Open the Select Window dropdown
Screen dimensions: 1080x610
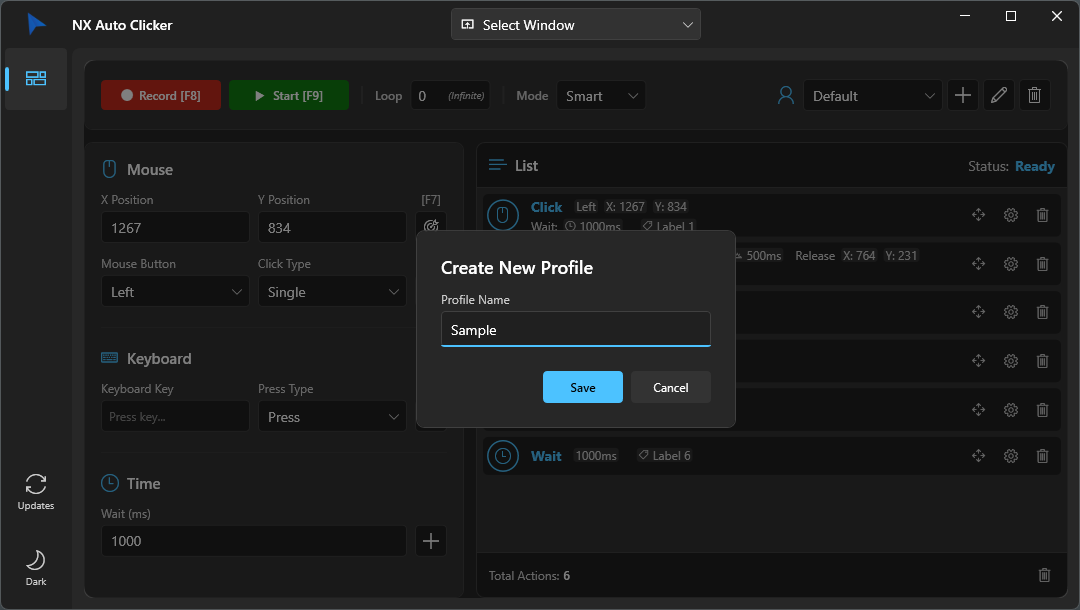pyautogui.click(x=575, y=24)
